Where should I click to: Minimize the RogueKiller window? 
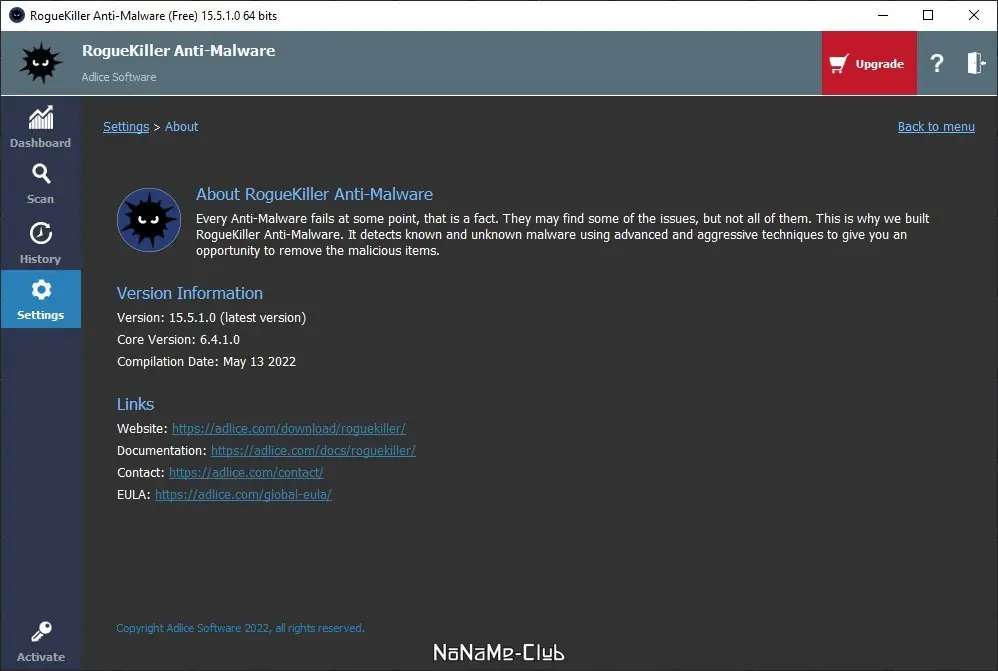pos(883,15)
